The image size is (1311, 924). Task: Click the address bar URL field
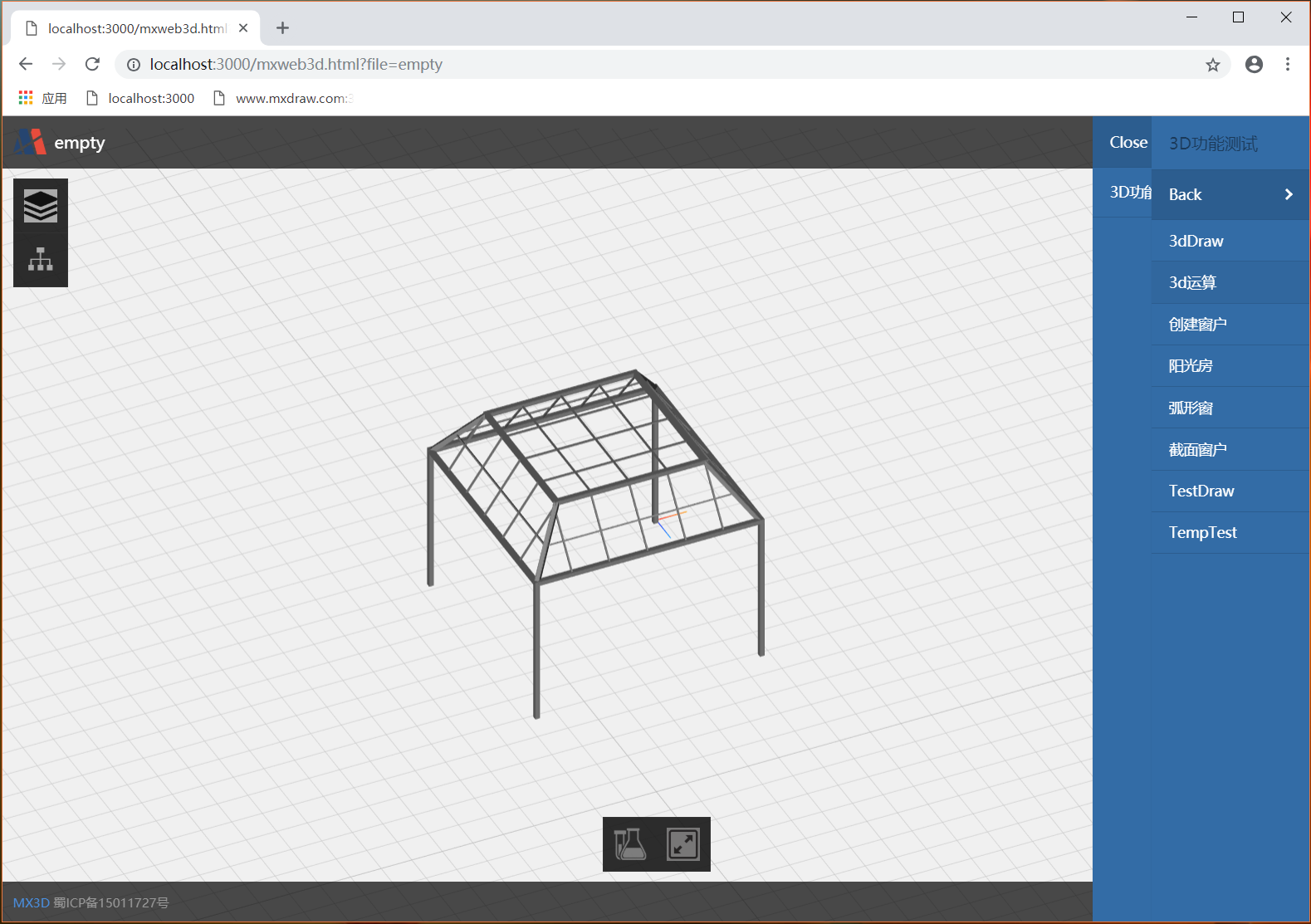coord(673,64)
